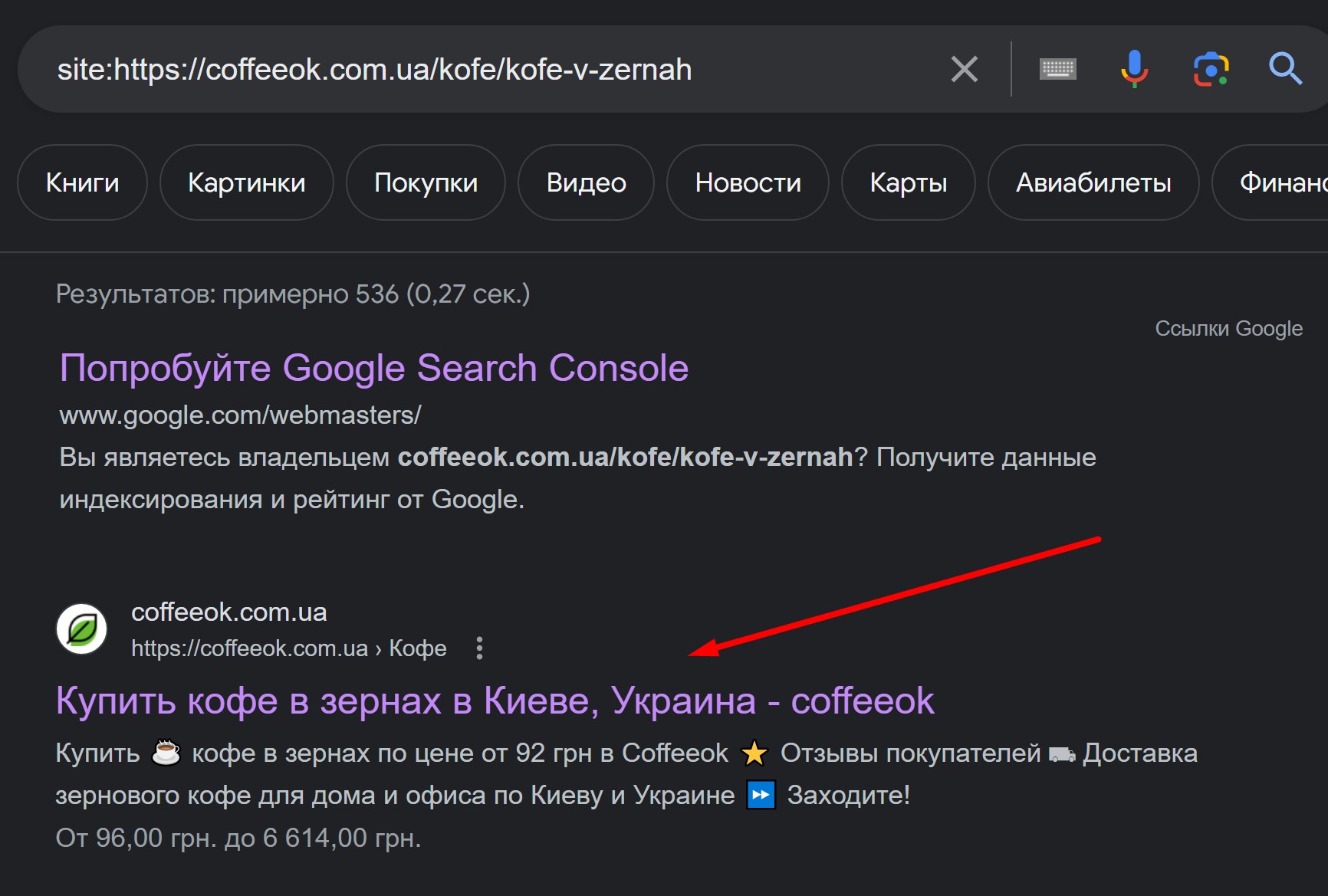Click the https://coffeeok.com.ua › Кофе breadcrumb
This screenshot has width=1328, height=896.
[x=288, y=648]
